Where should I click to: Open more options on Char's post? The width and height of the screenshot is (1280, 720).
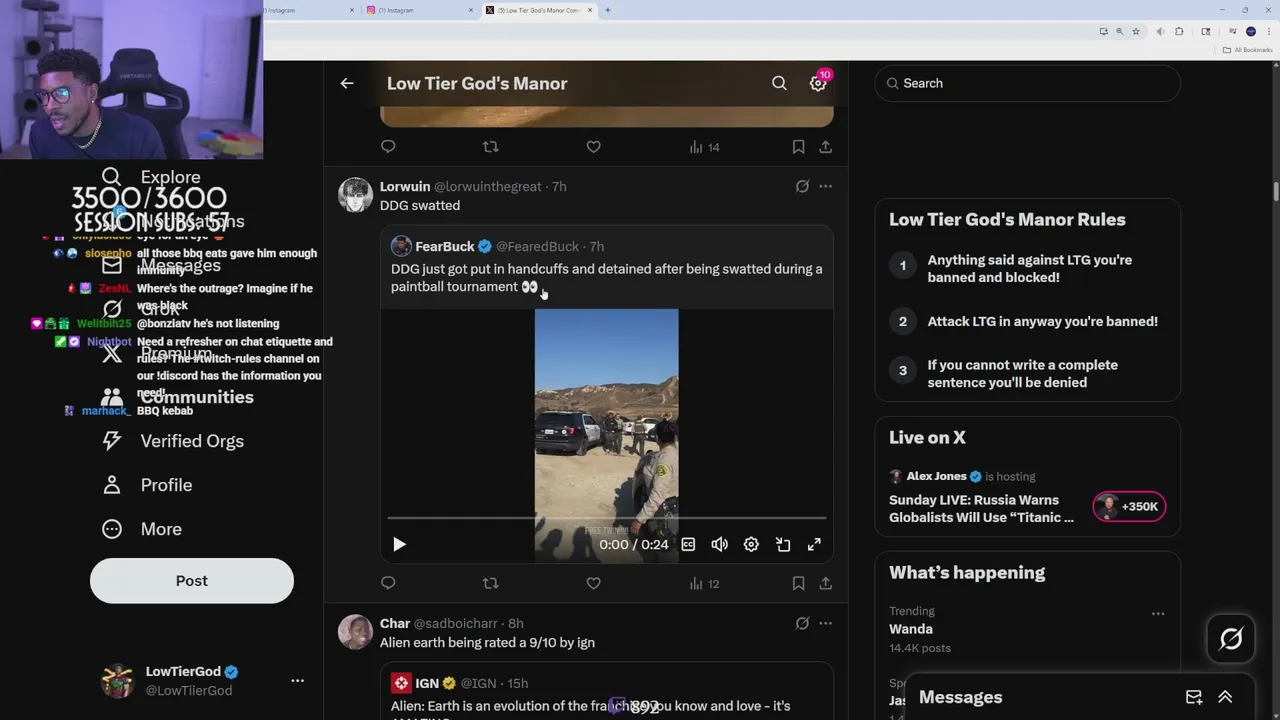pos(825,623)
